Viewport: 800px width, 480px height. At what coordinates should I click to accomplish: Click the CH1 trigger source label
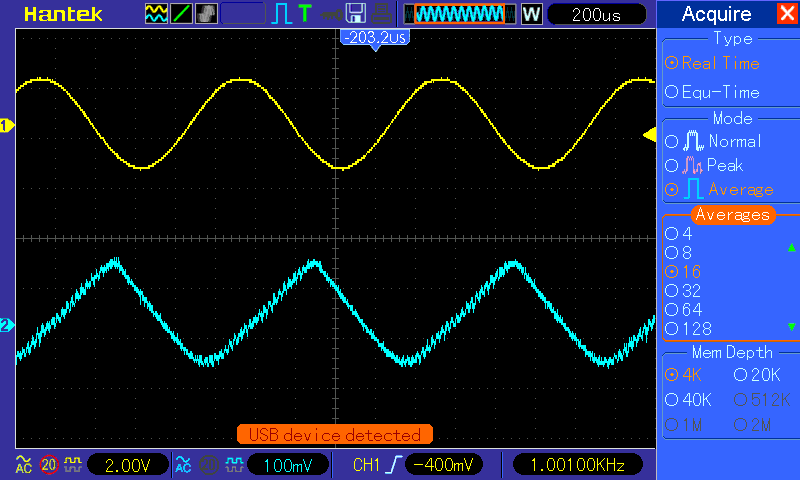pos(366,465)
